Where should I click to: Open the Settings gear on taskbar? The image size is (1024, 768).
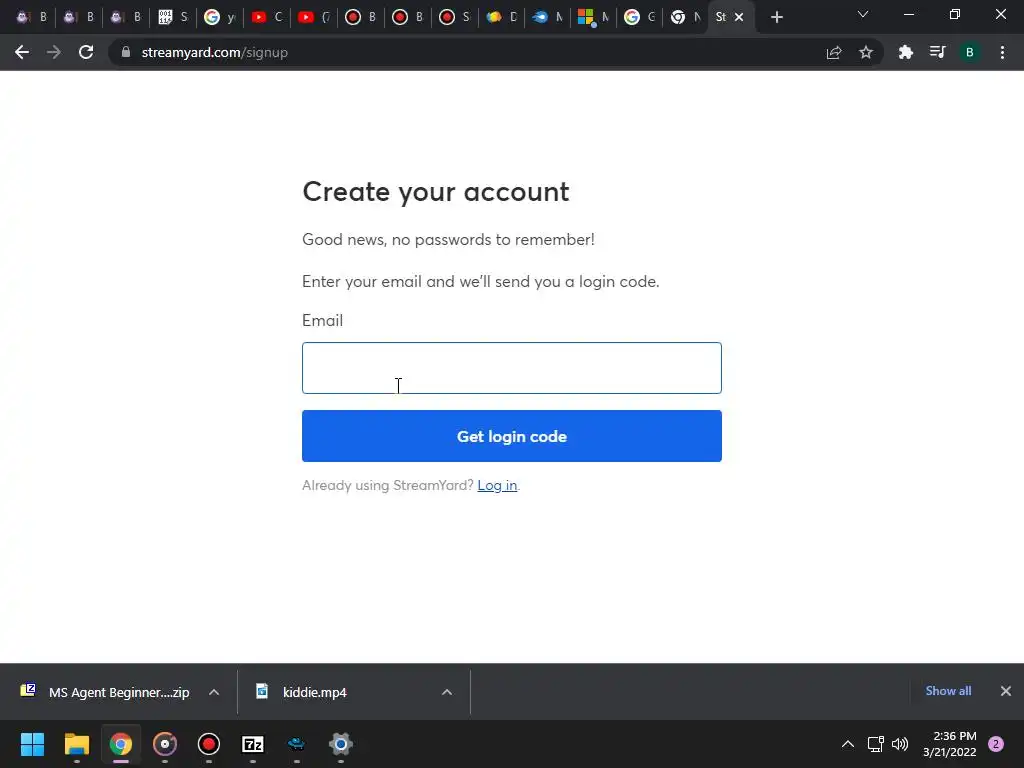(x=341, y=744)
